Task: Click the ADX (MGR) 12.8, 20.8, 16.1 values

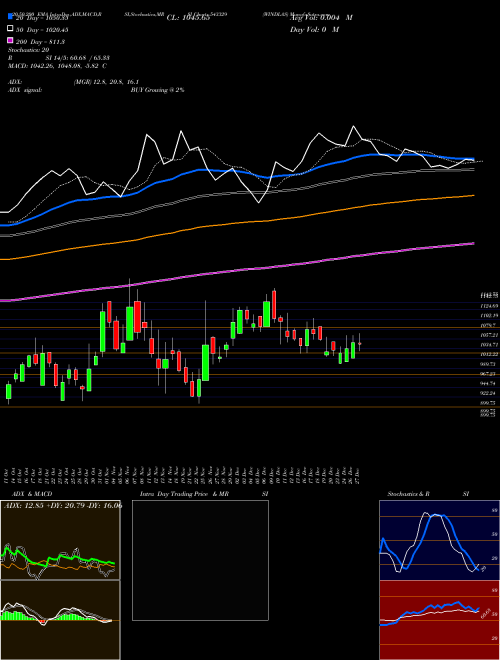Action: coord(106,82)
